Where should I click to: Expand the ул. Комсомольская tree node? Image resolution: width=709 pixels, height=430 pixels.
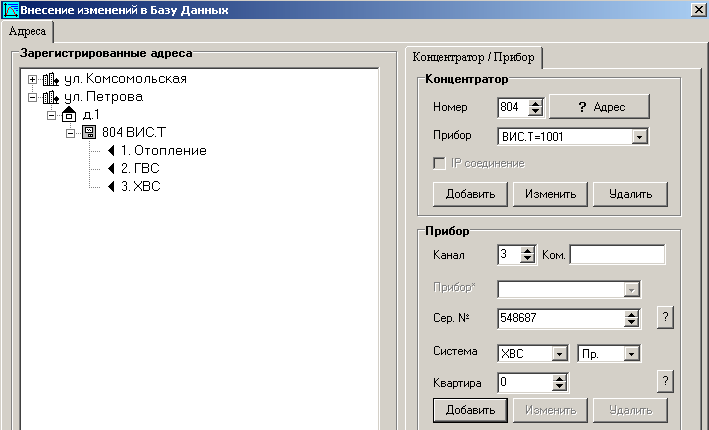(32, 80)
